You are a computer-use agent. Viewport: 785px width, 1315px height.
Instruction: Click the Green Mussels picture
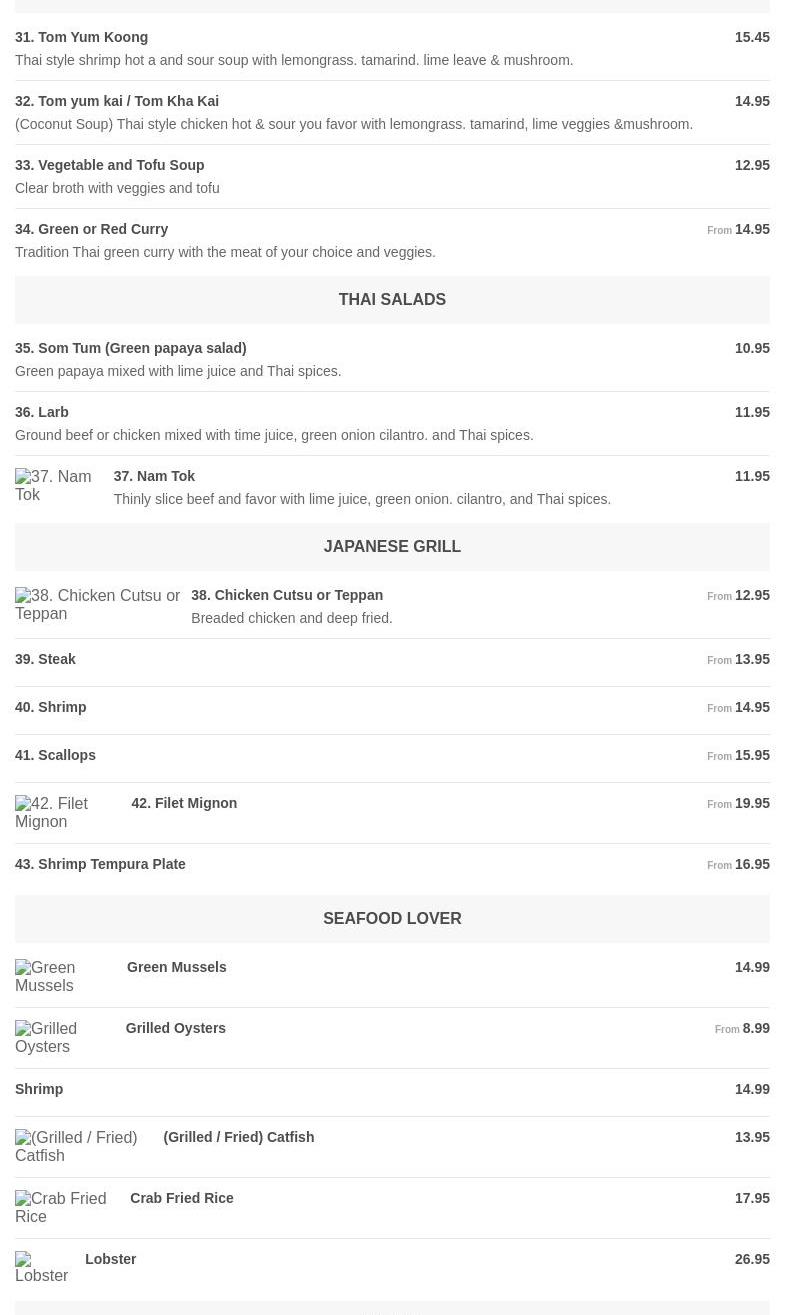(65, 977)
